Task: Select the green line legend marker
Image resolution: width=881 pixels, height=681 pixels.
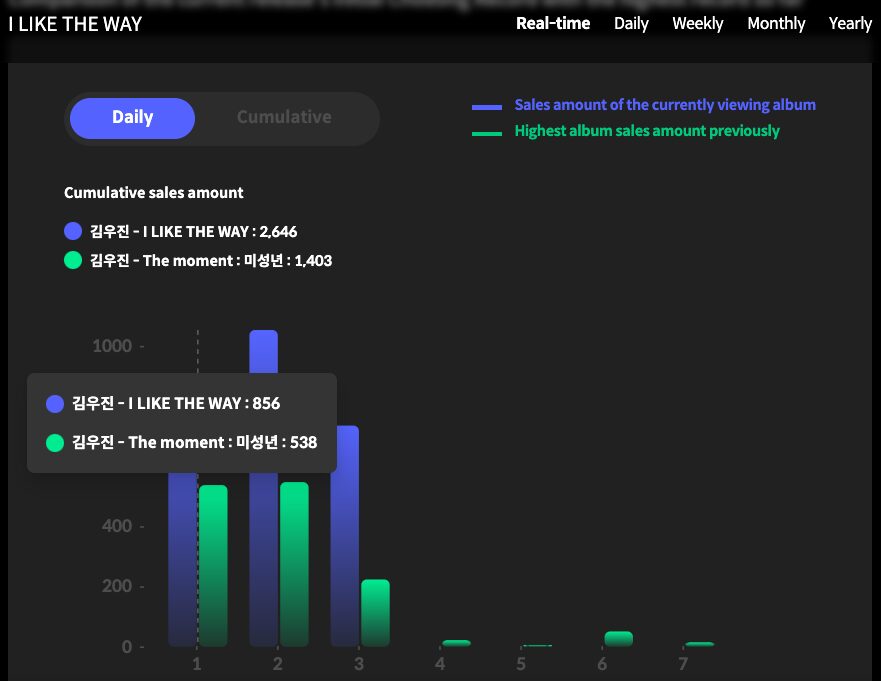Action: 486,131
